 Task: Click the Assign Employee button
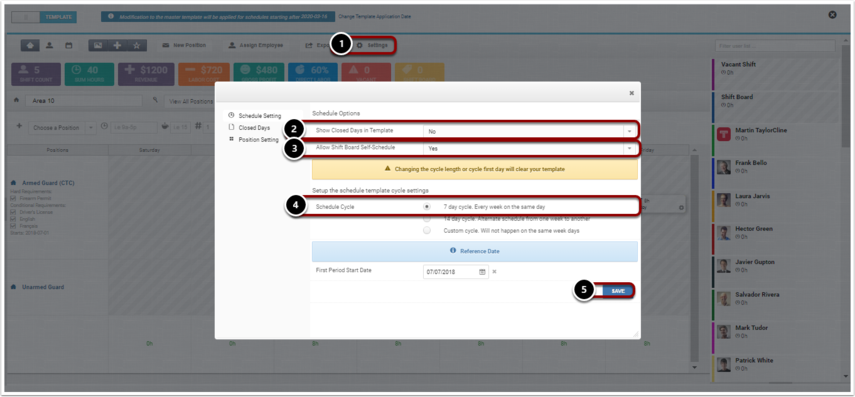tap(256, 45)
